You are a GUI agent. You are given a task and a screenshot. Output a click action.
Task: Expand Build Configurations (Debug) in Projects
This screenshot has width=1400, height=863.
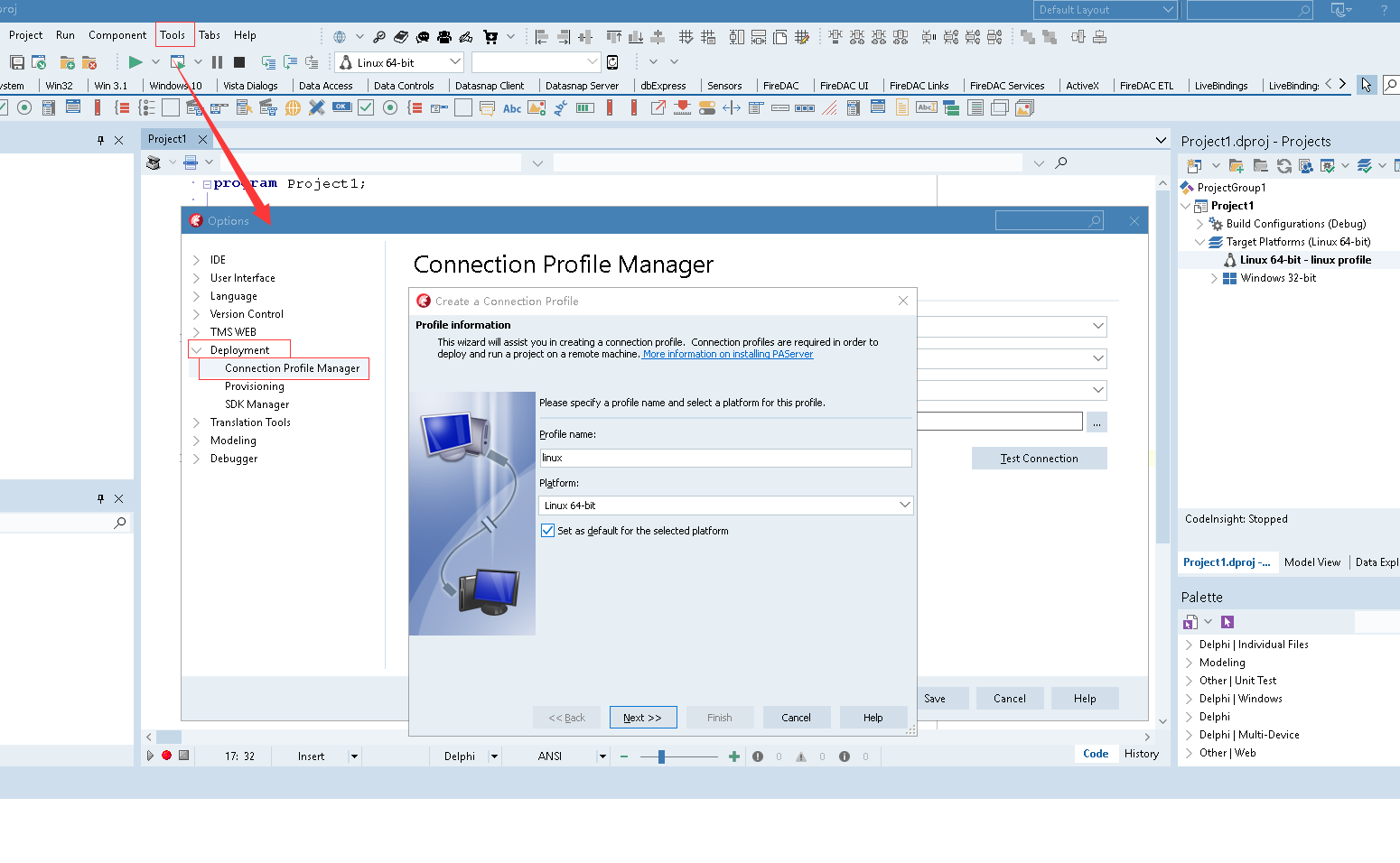point(1199,224)
